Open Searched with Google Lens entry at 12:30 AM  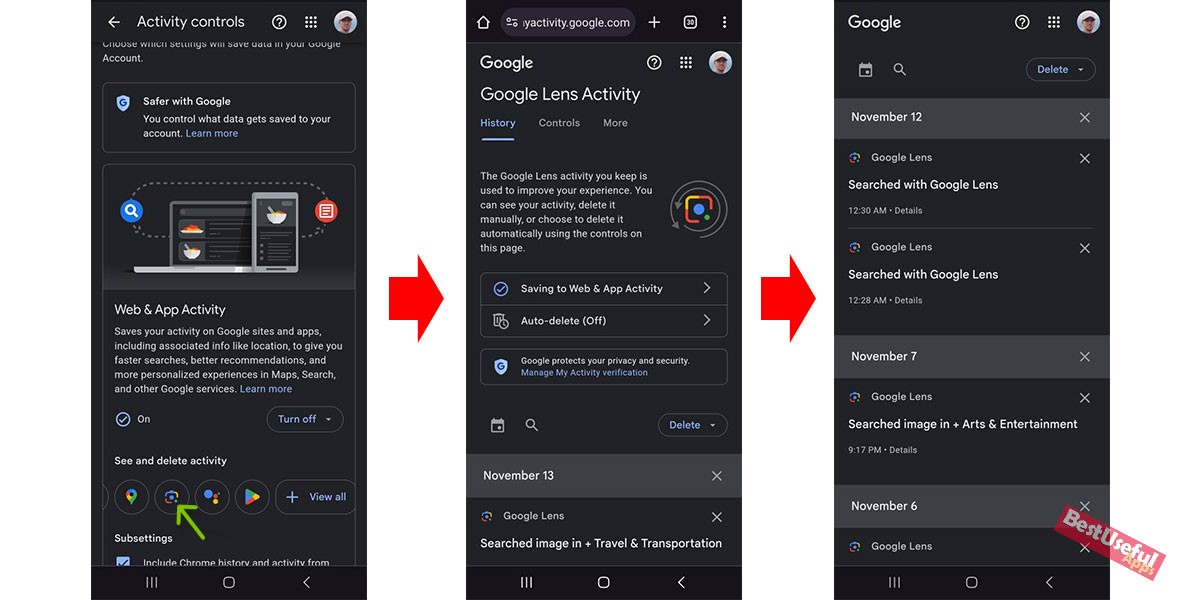click(923, 185)
